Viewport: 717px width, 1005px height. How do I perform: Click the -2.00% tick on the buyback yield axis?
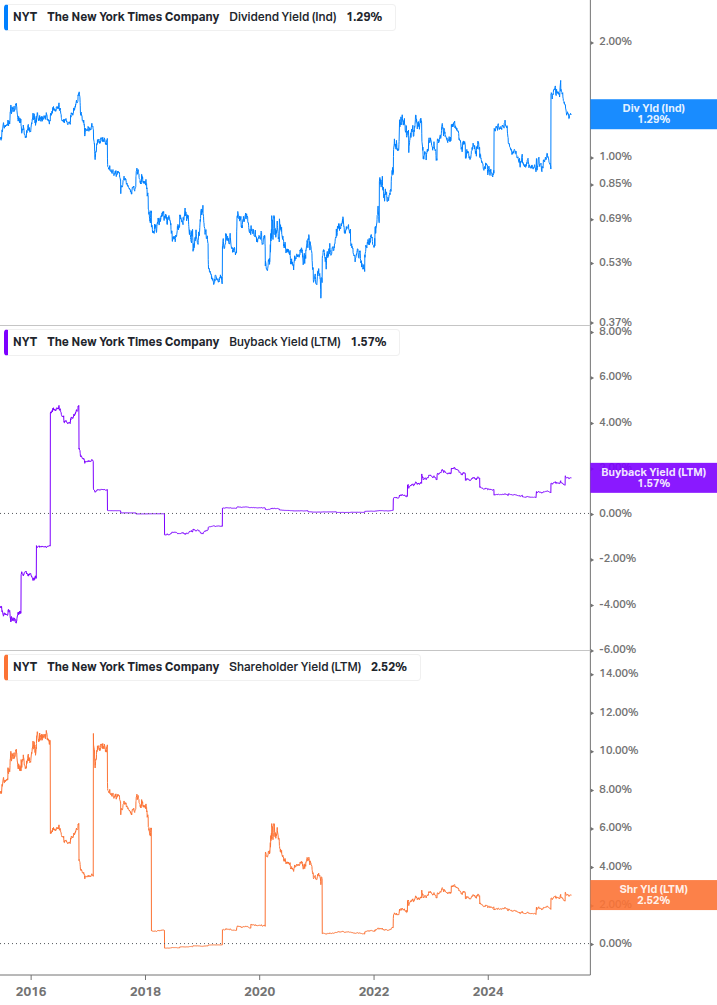click(x=617, y=559)
